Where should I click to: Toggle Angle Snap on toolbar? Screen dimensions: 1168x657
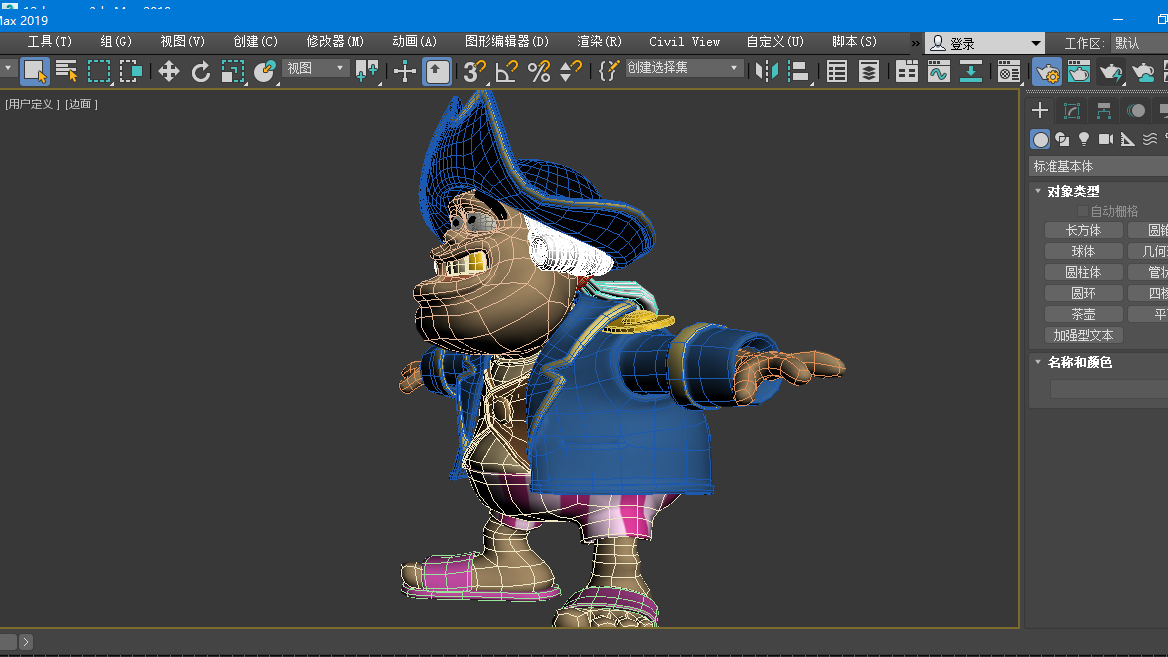pos(507,71)
